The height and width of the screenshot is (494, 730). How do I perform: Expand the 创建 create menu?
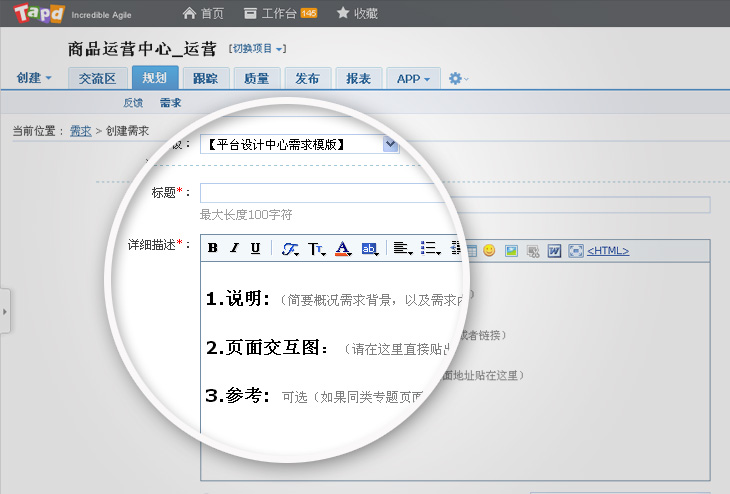(35, 79)
